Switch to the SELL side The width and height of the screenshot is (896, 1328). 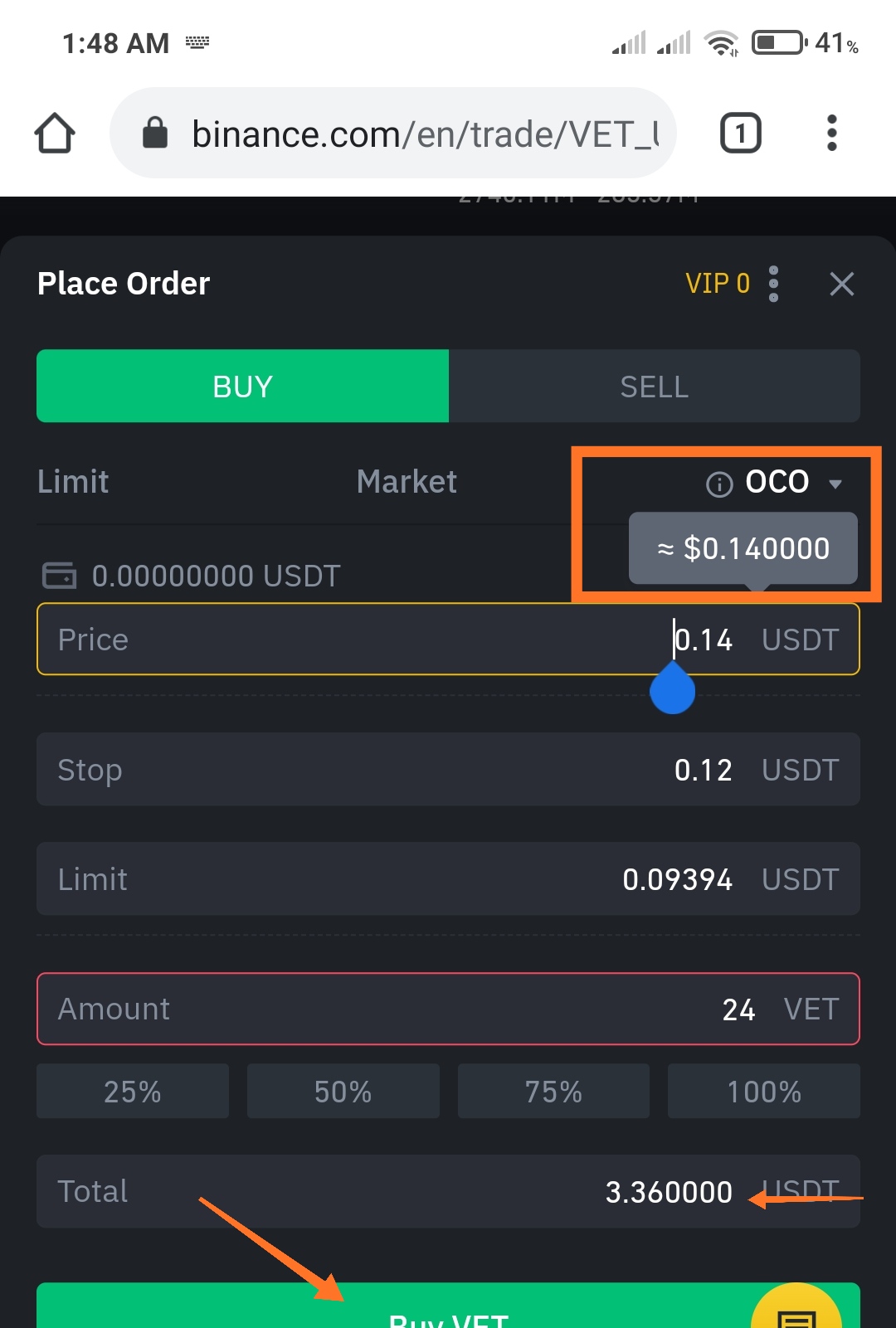click(654, 386)
